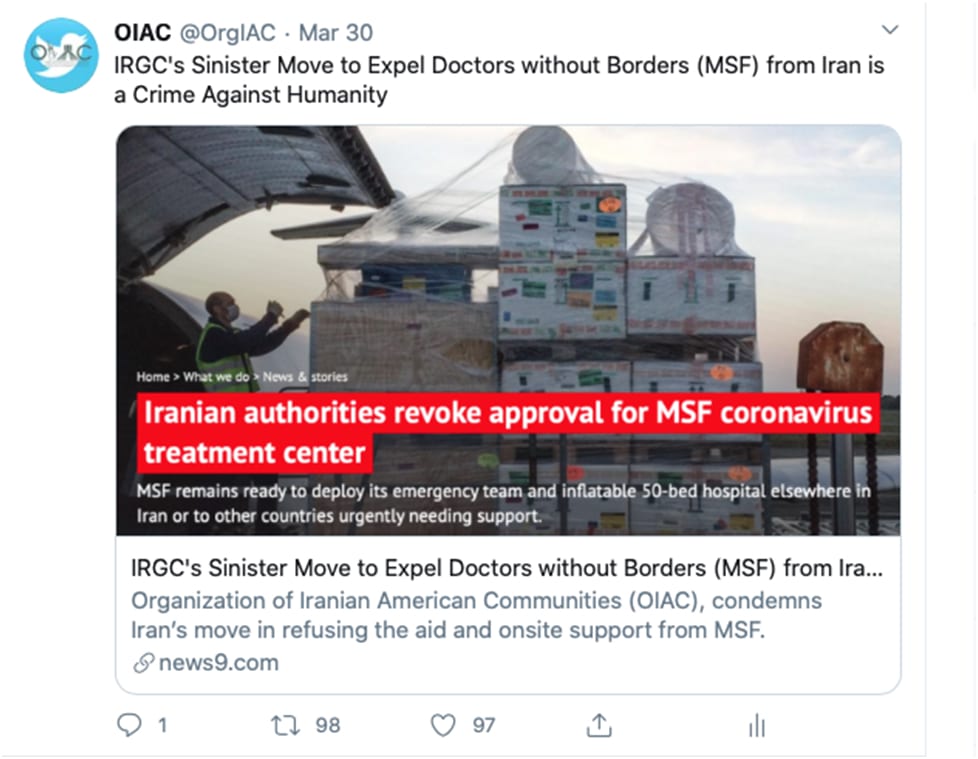The image size is (978, 759).
Task: Click the reply speech bubble icon
Action: [x=129, y=725]
